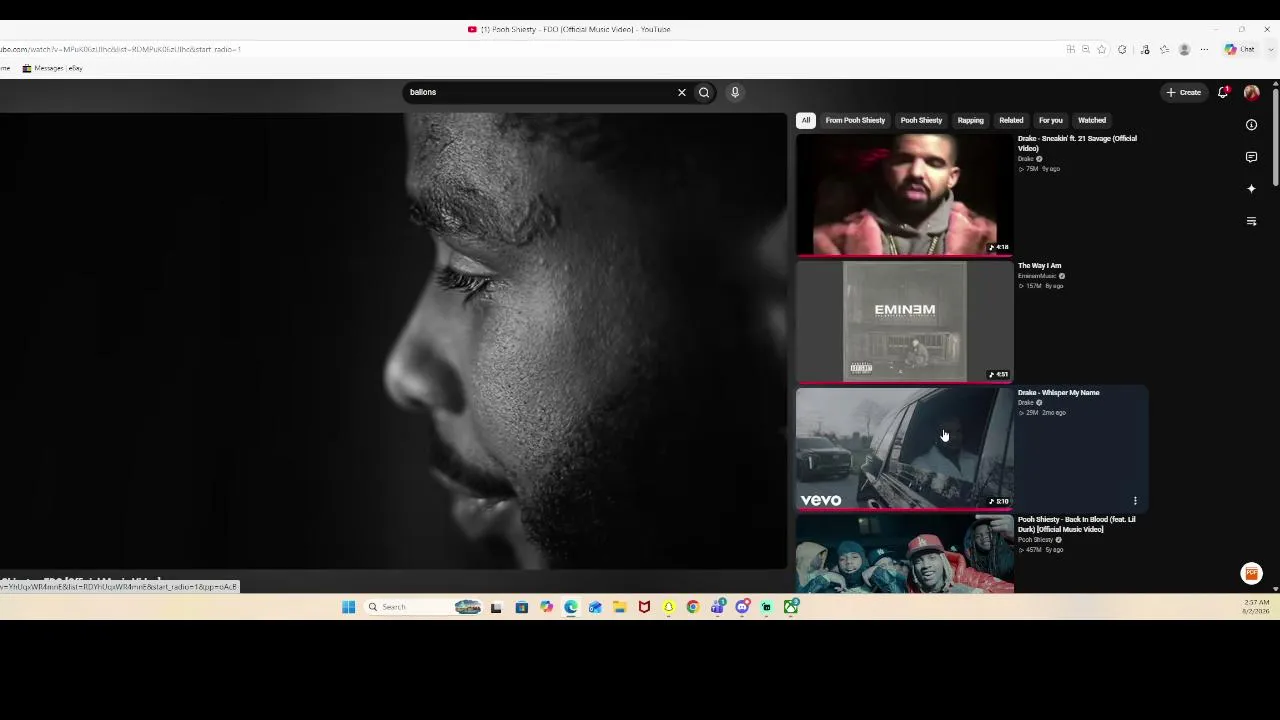The height and width of the screenshot is (720, 1280).
Task: Open Windows Start menu
Action: [x=348, y=607]
